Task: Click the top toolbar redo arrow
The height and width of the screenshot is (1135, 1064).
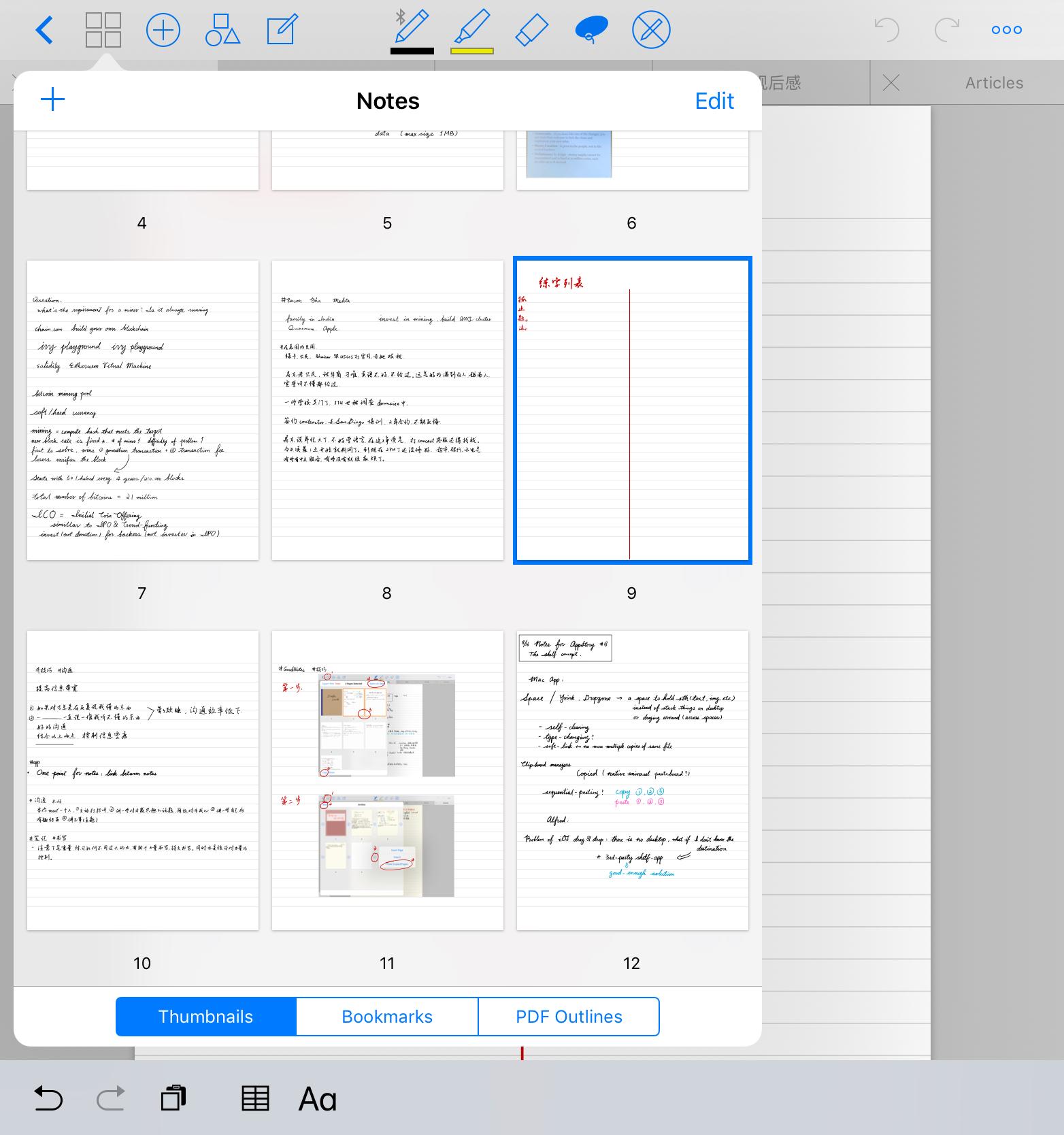Action: 946,30
